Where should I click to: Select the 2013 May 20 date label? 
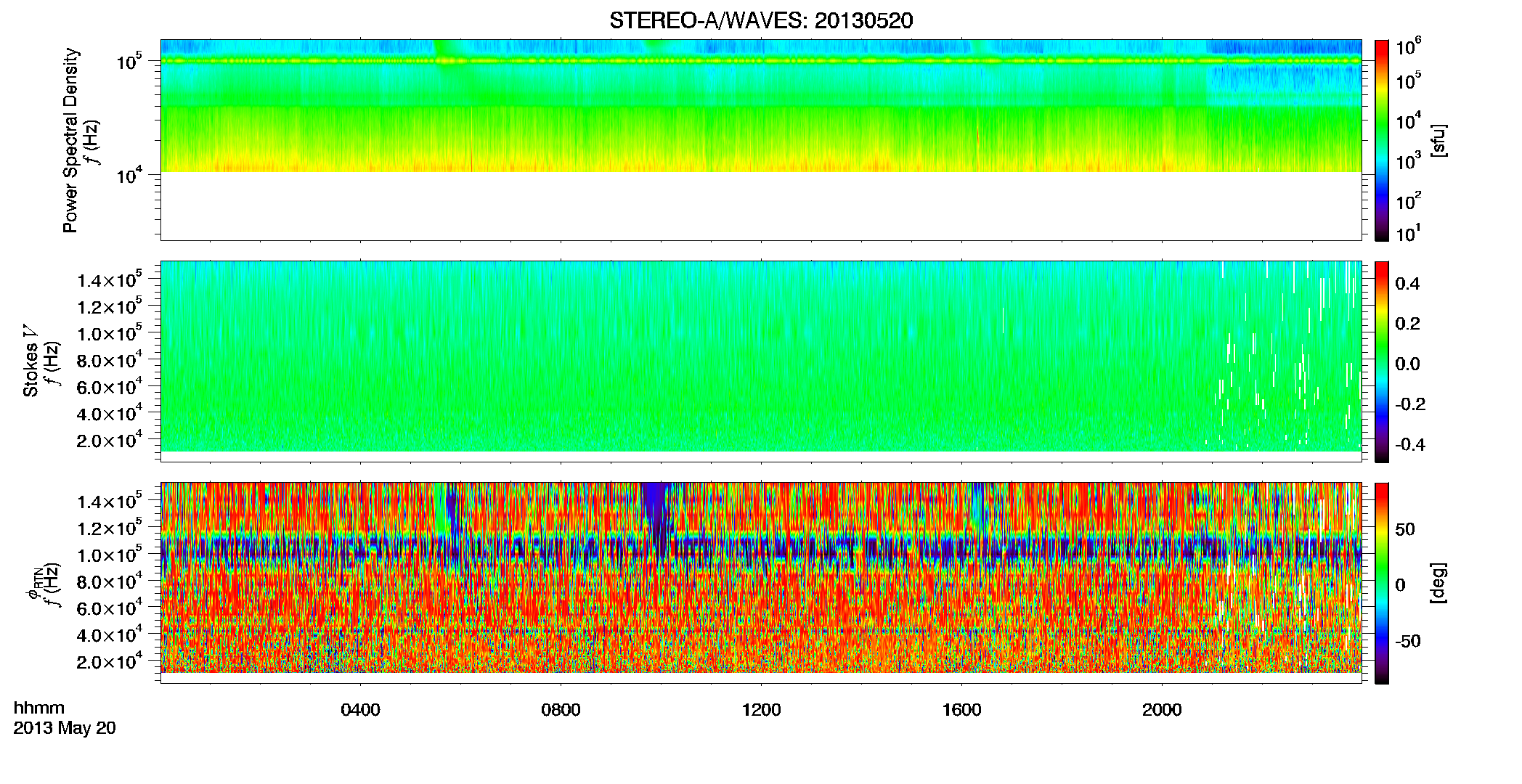click(x=65, y=728)
